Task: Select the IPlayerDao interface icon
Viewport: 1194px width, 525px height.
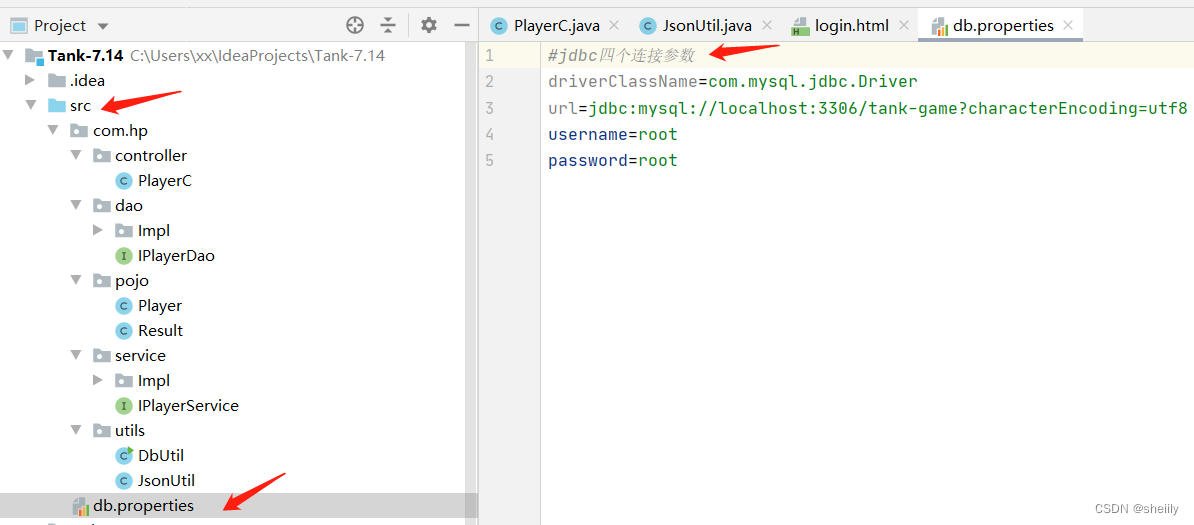Action: 123,256
